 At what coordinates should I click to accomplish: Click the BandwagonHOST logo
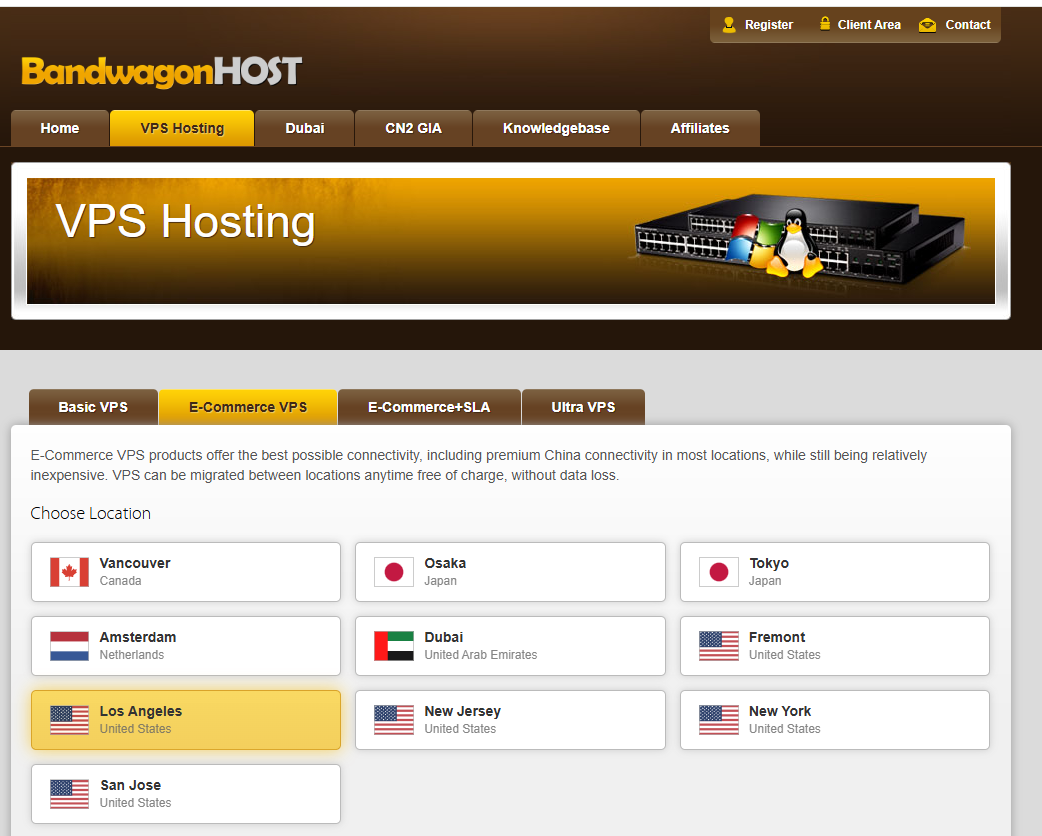click(161, 72)
